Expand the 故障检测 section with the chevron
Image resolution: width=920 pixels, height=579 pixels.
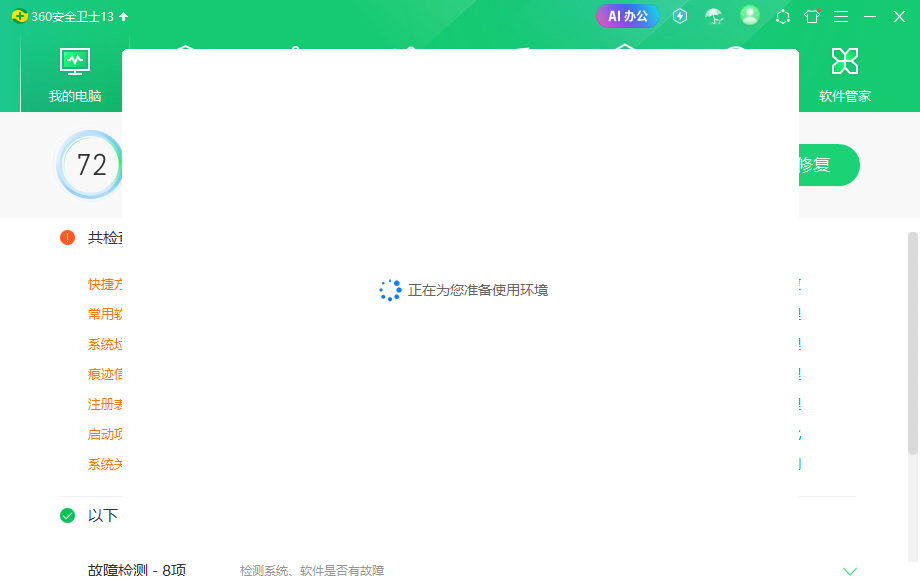[x=850, y=571]
